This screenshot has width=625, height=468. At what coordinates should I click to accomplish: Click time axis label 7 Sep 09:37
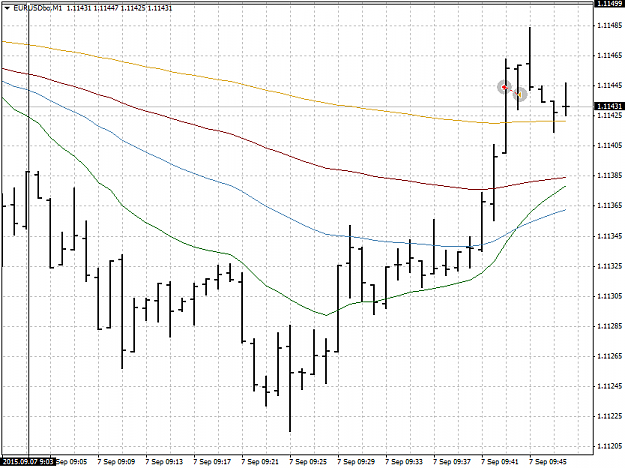tap(452, 462)
